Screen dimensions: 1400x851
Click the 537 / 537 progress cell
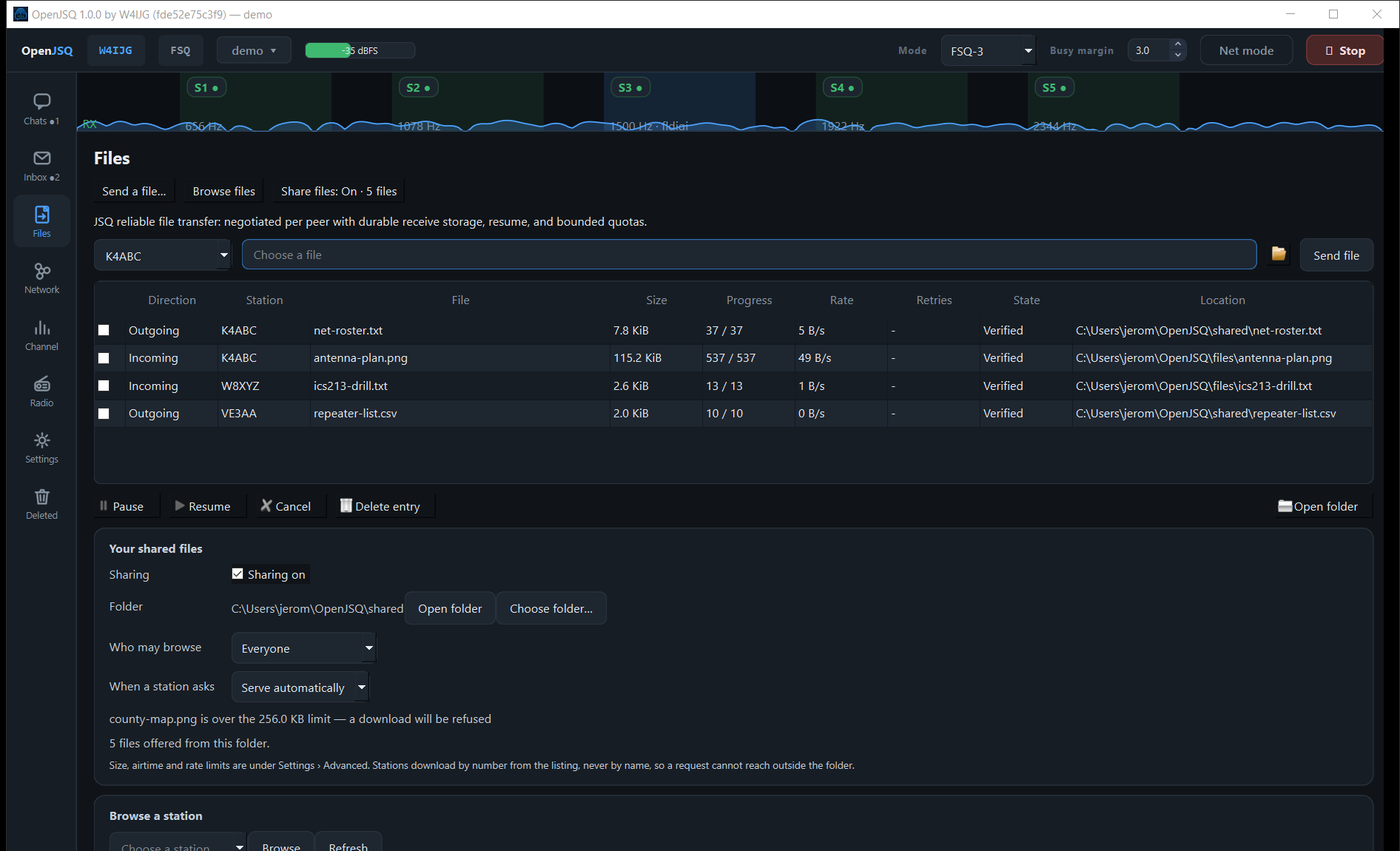tap(749, 358)
